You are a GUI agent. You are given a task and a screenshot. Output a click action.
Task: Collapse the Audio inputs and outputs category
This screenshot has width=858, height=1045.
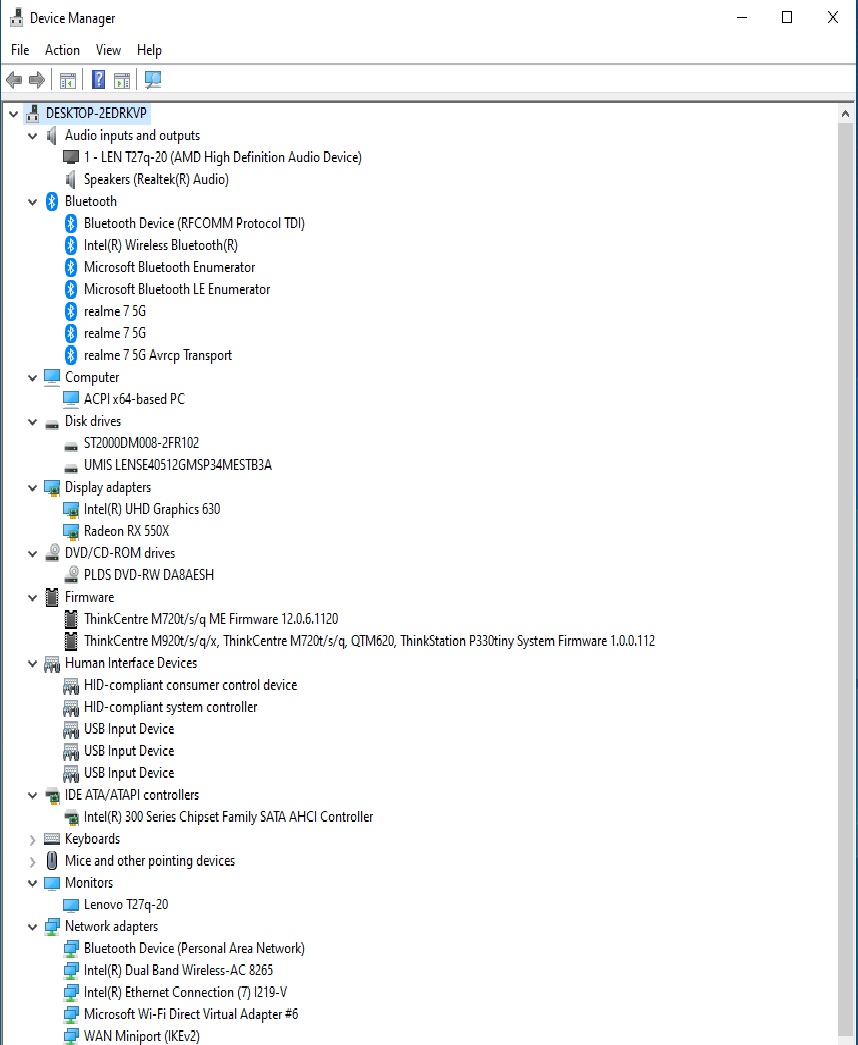pyautogui.click(x=32, y=136)
